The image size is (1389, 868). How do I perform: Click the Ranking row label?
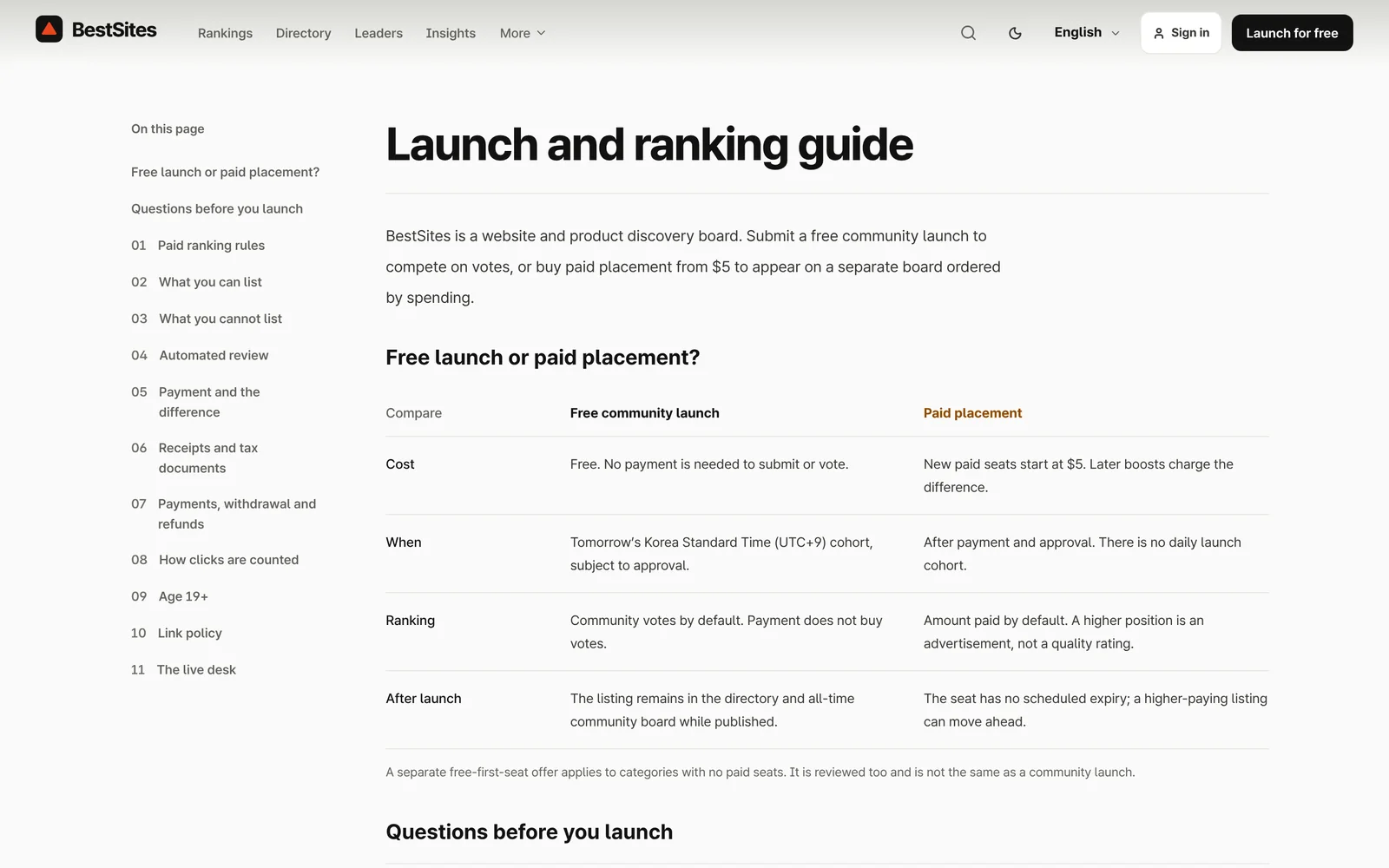411,621
